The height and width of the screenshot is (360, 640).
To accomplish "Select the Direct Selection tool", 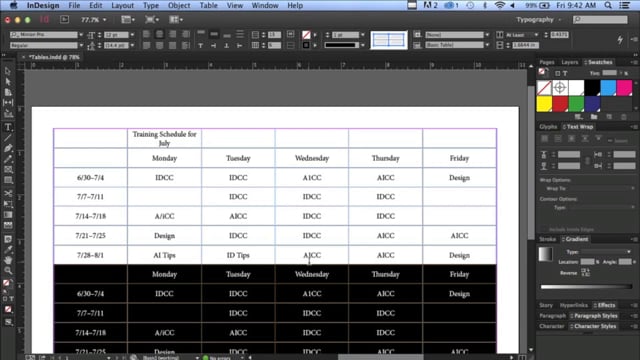I will click(8, 81).
